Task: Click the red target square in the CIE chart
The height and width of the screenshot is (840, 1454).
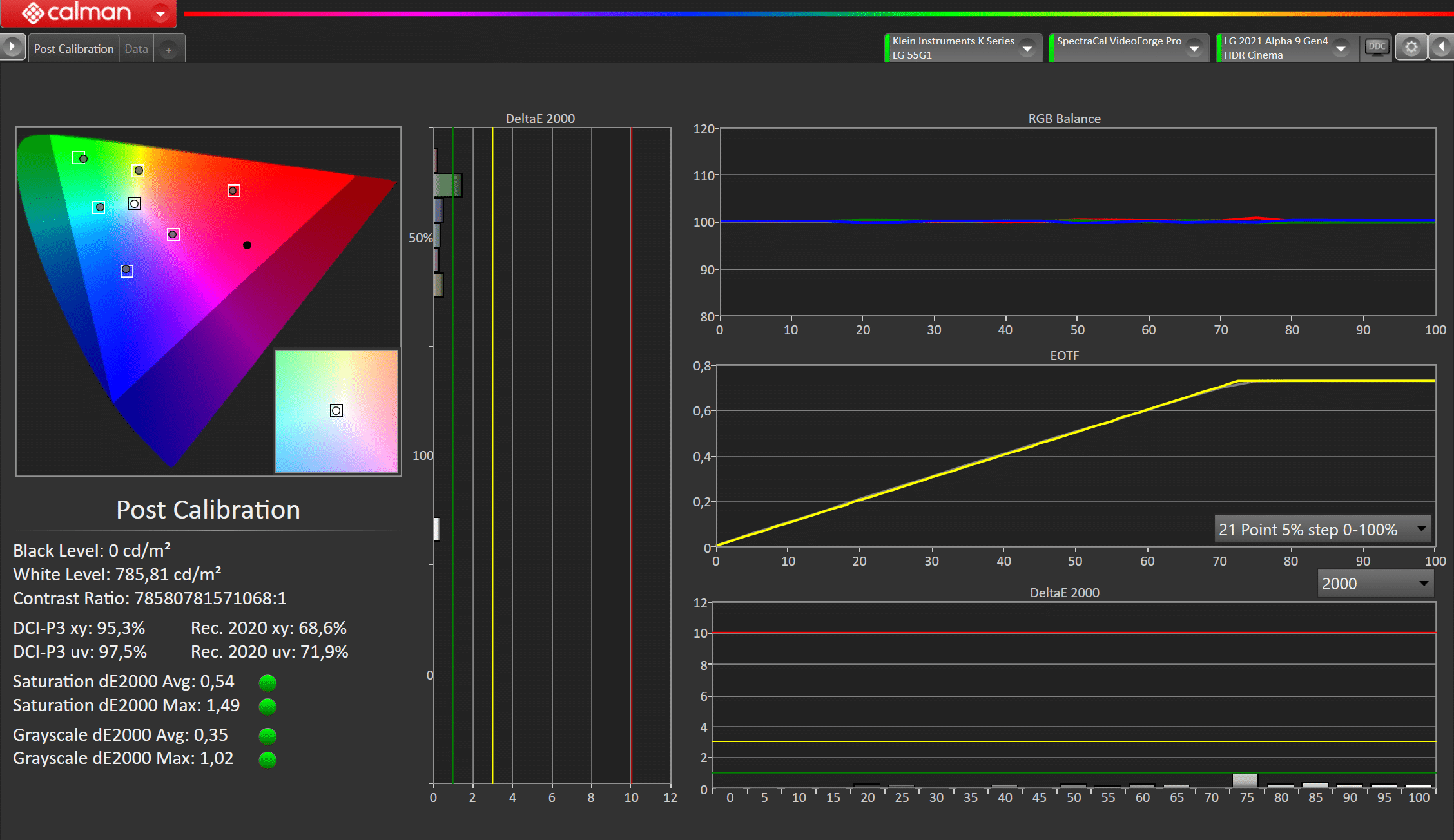Action: click(x=234, y=191)
